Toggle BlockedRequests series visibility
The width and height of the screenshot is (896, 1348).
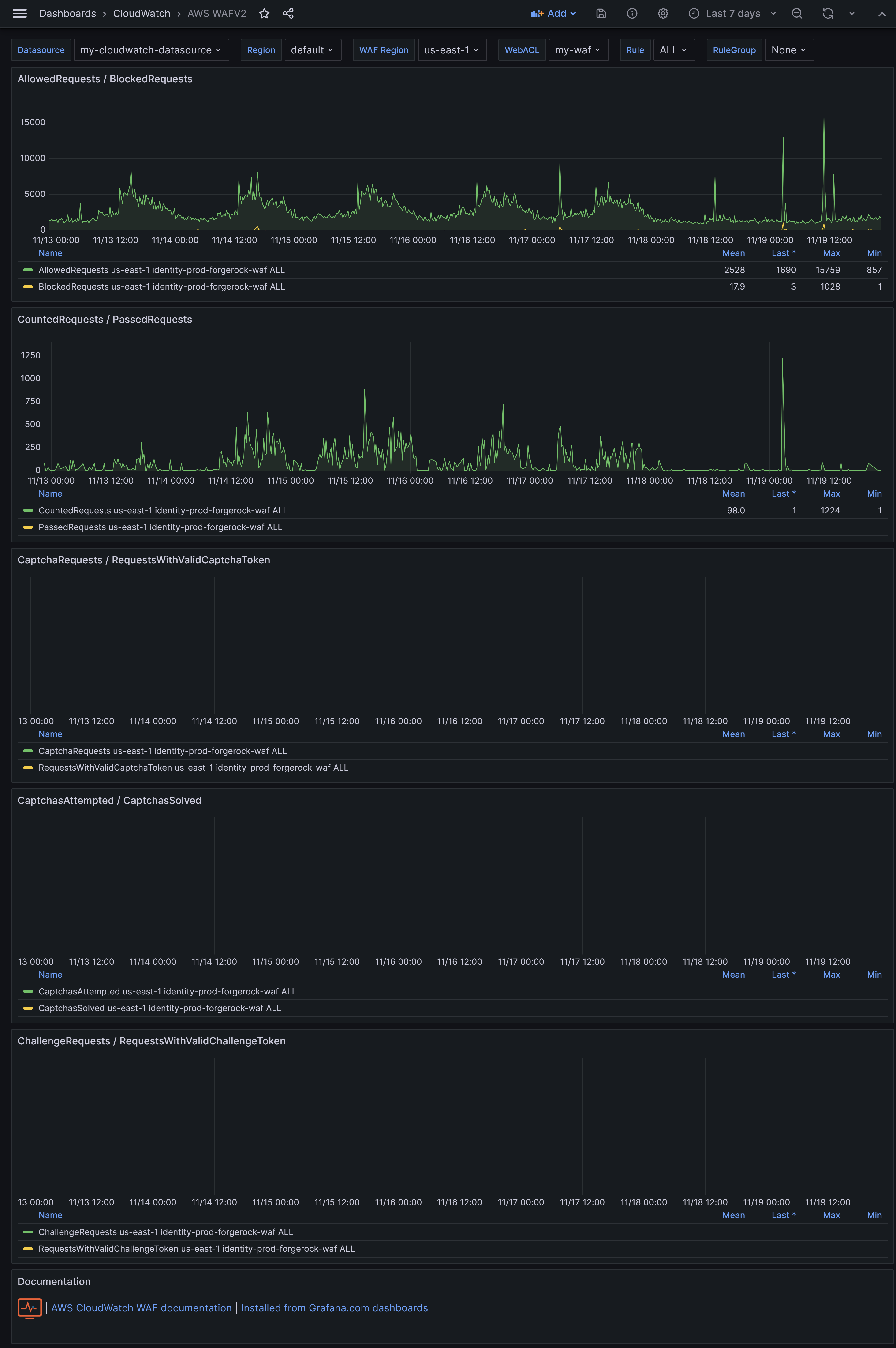click(161, 286)
